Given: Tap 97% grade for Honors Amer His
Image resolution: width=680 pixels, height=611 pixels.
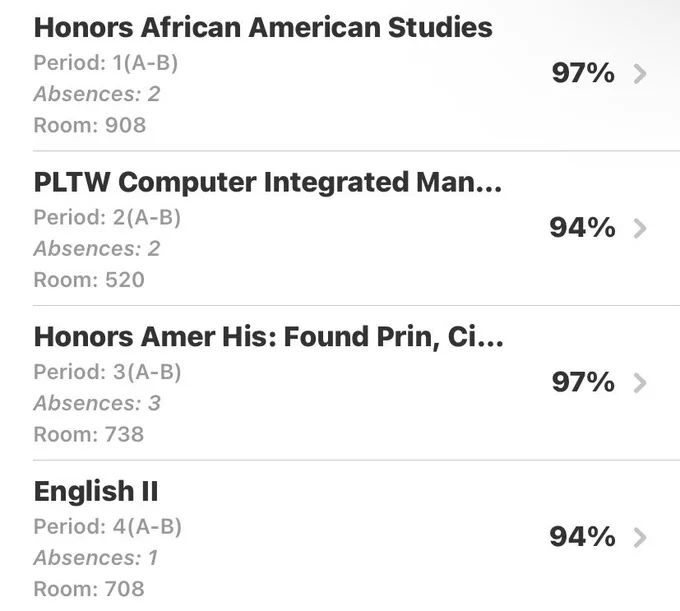Looking at the screenshot, I should tap(583, 382).
